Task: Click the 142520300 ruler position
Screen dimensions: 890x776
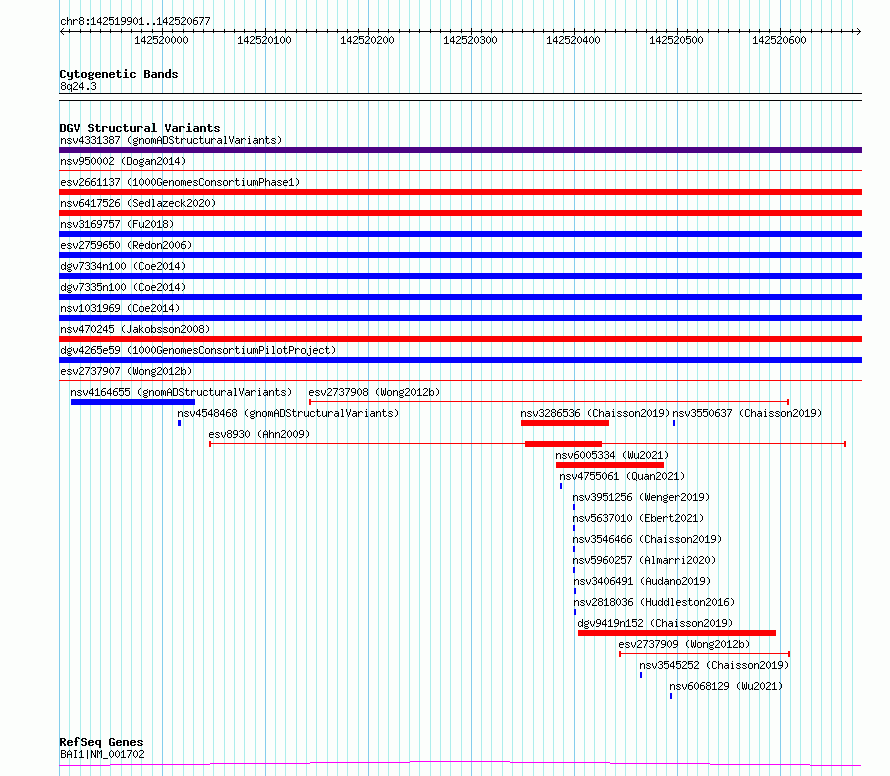Action: [x=470, y=40]
